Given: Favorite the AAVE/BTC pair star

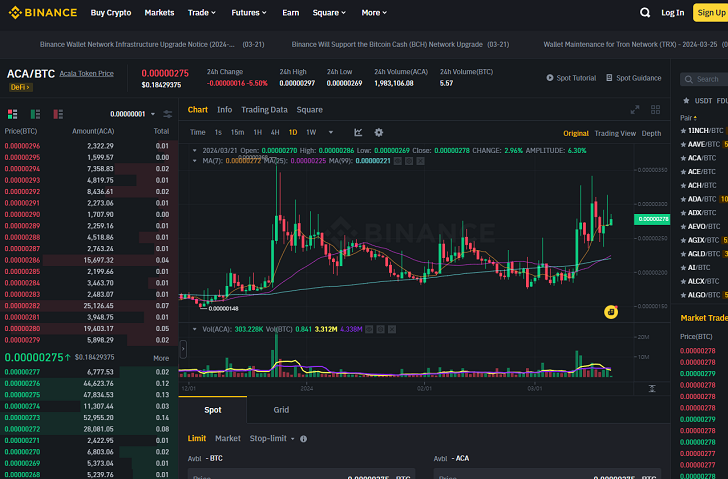Looking at the screenshot, I should point(683,144).
